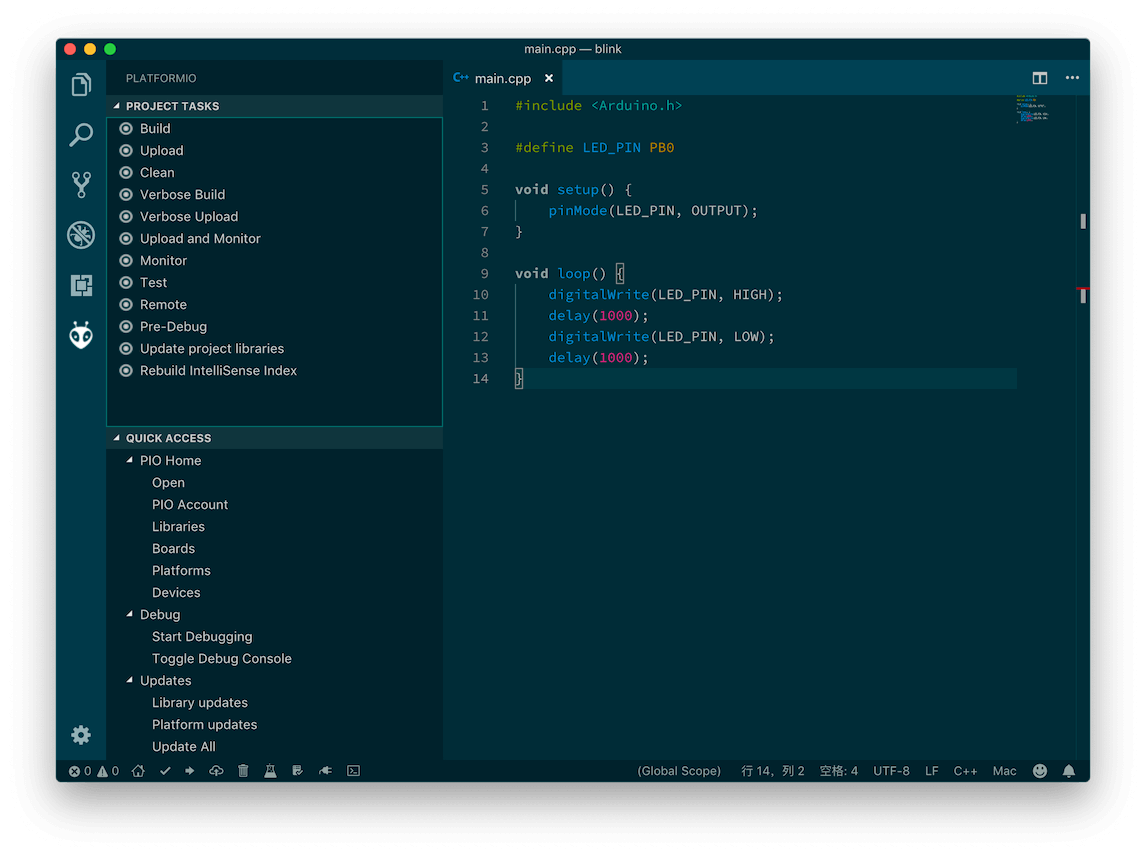This screenshot has height=856, width=1146.
Task: Open PIO Home via the status bar house icon
Action: [138, 771]
